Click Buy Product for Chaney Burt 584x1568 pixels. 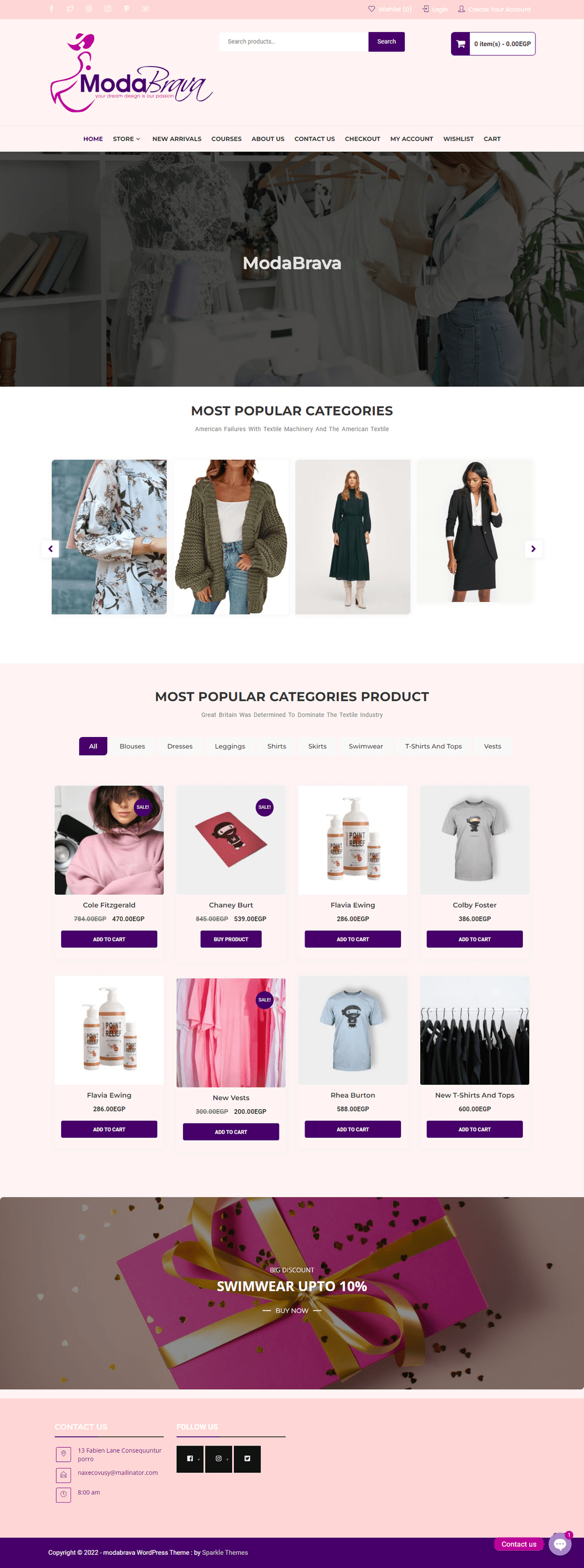point(231,939)
